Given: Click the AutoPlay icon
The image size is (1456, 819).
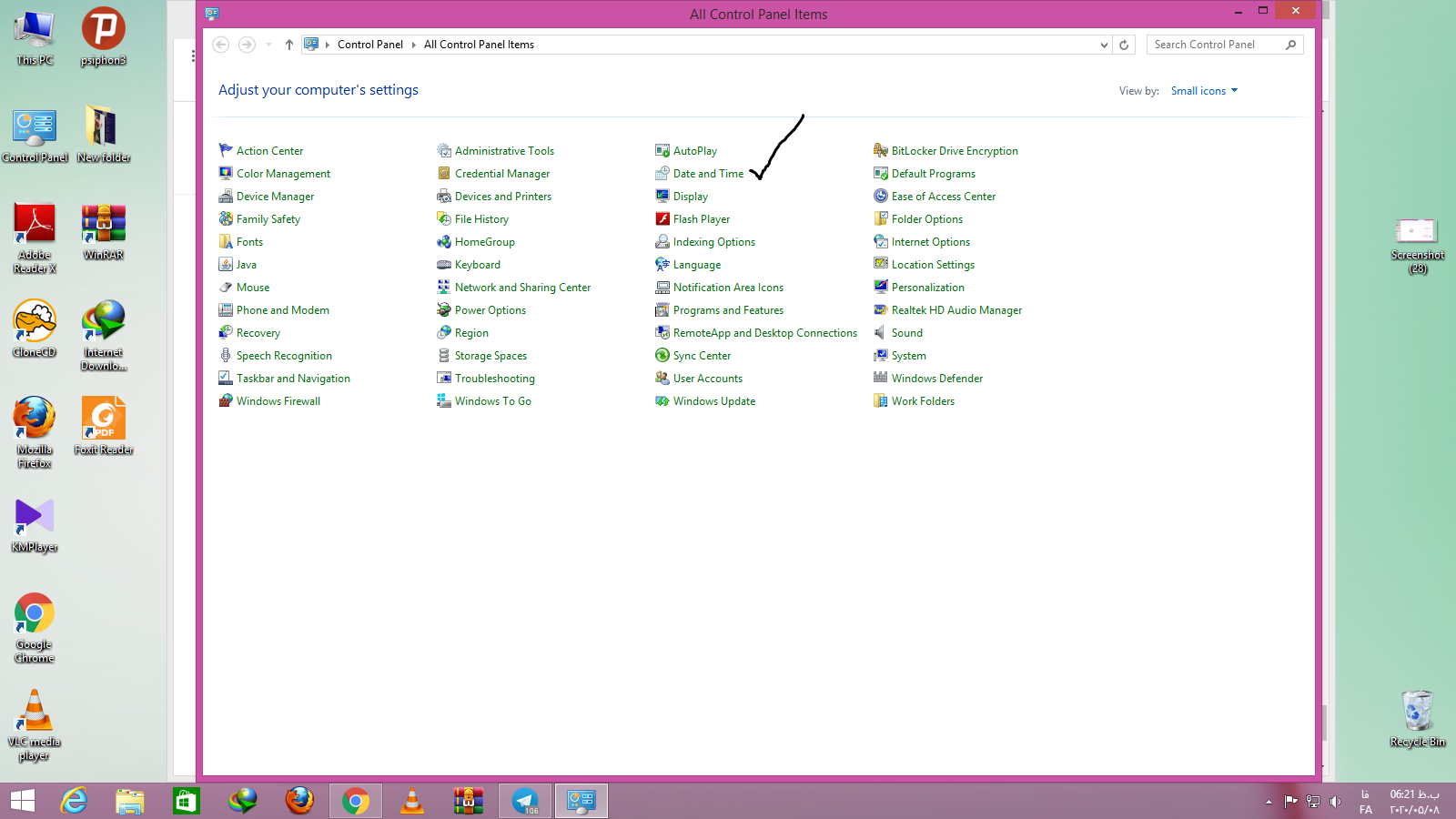Looking at the screenshot, I should 662,150.
